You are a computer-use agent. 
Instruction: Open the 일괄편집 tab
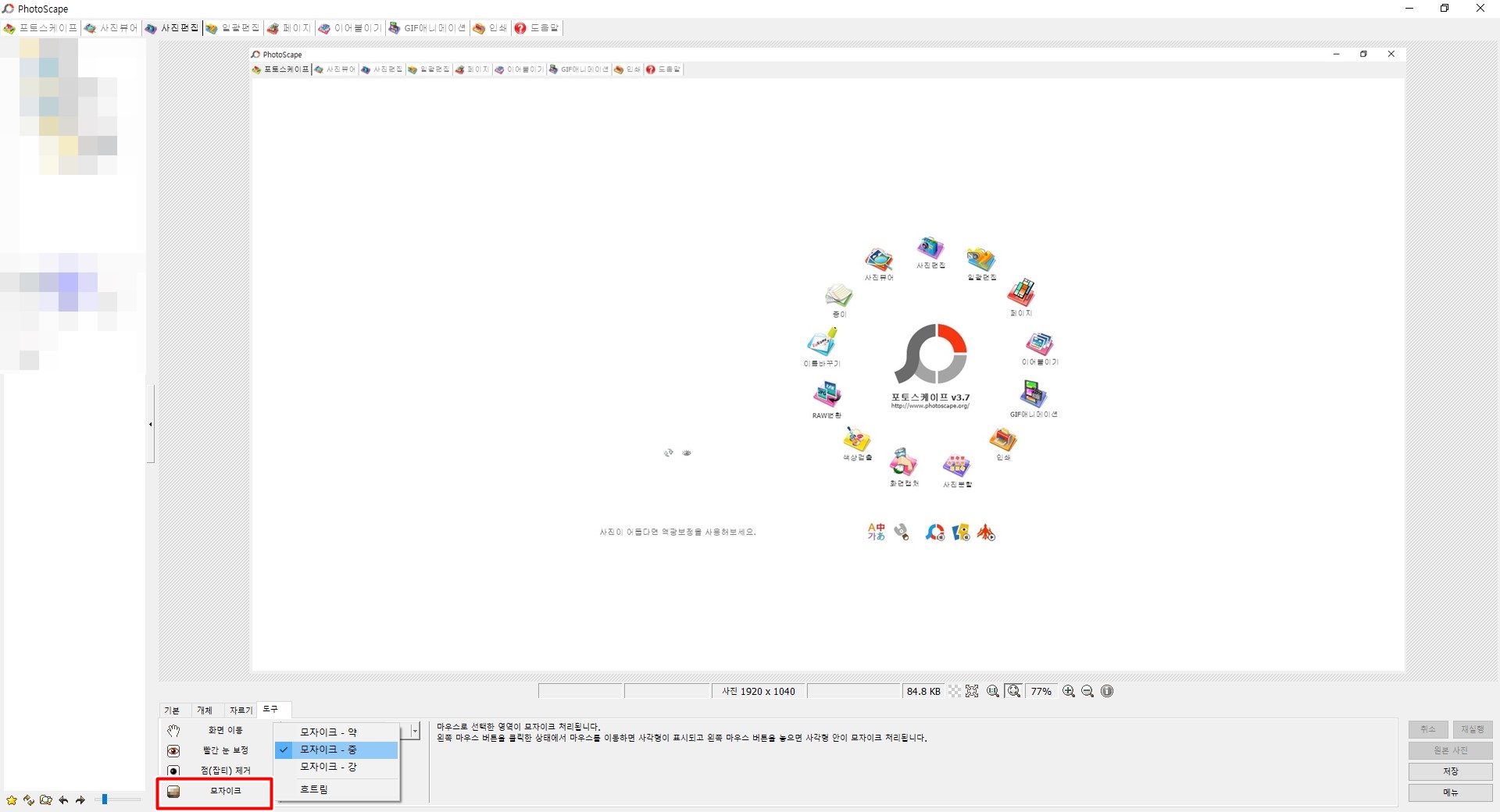[x=233, y=28]
